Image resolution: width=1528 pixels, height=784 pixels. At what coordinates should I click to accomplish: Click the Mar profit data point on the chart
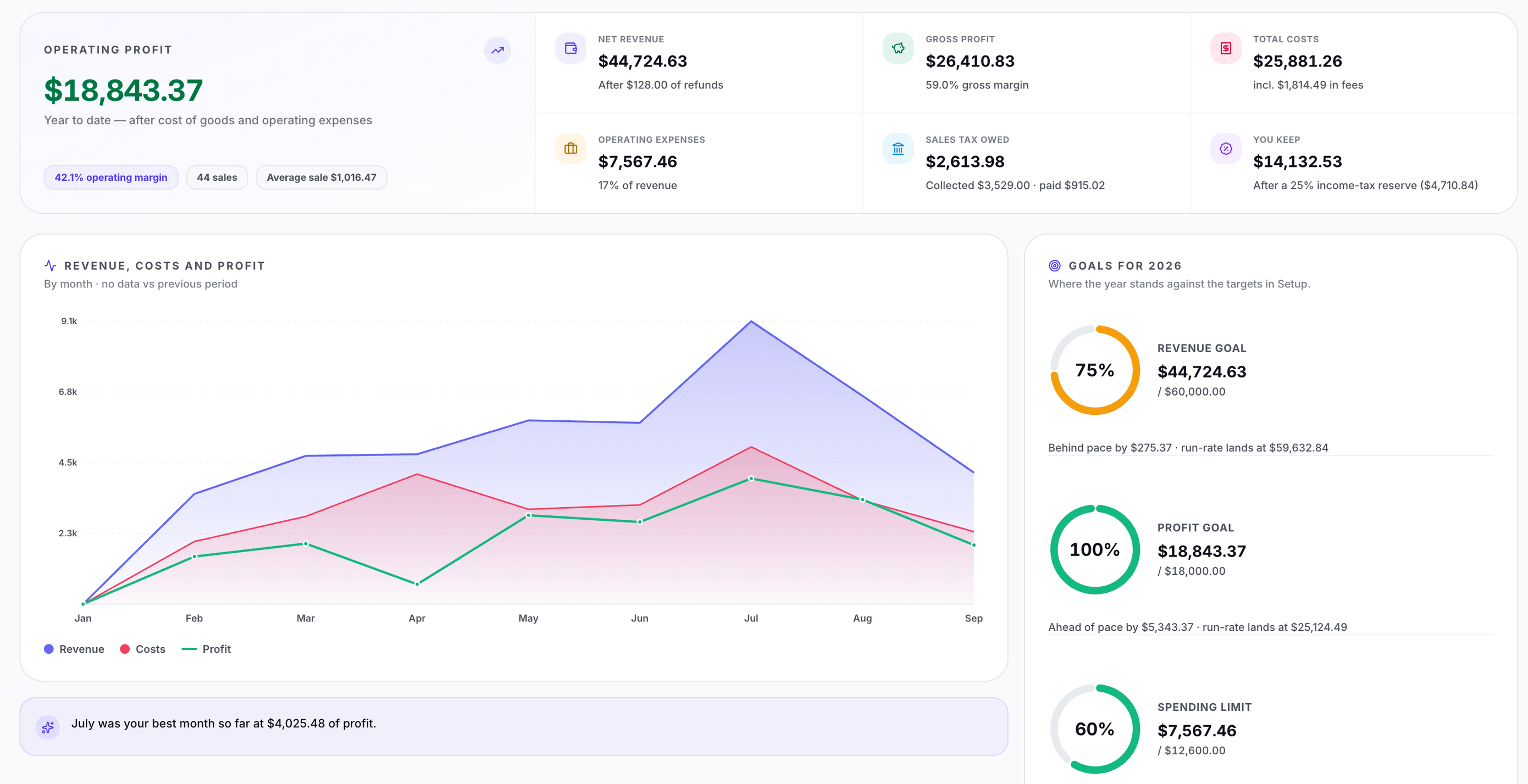point(306,544)
